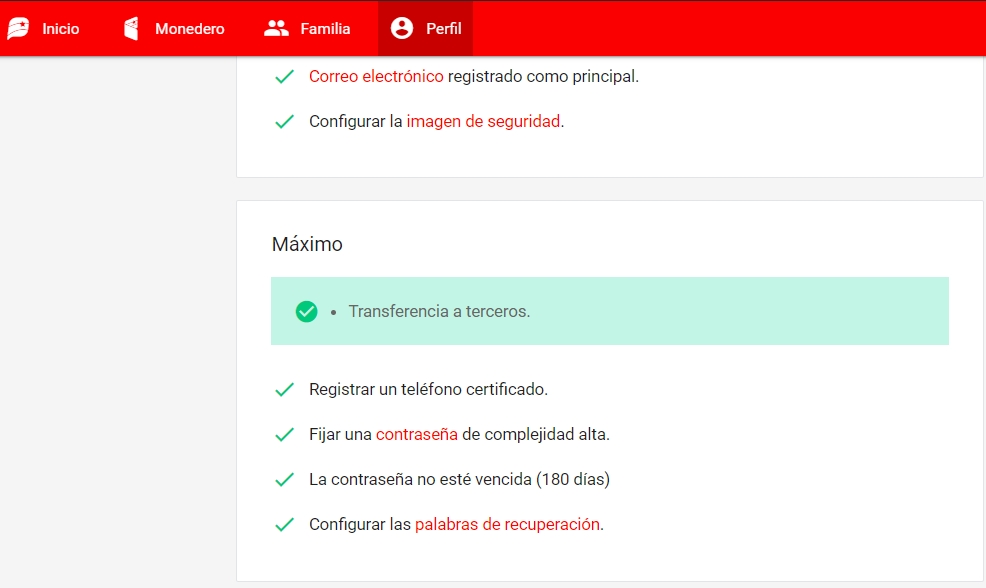
Task: Click the Perfil user avatar icon
Action: [402, 28]
